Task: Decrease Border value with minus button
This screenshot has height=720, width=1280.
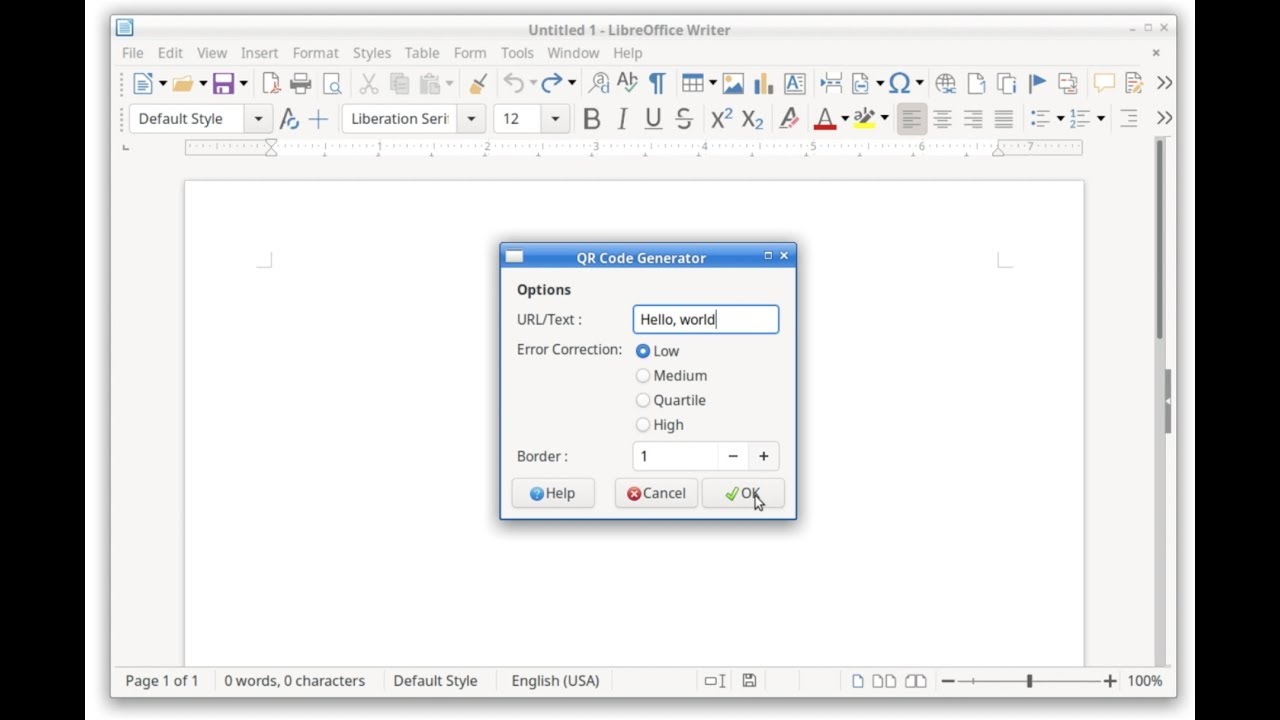Action: pos(733,456)
